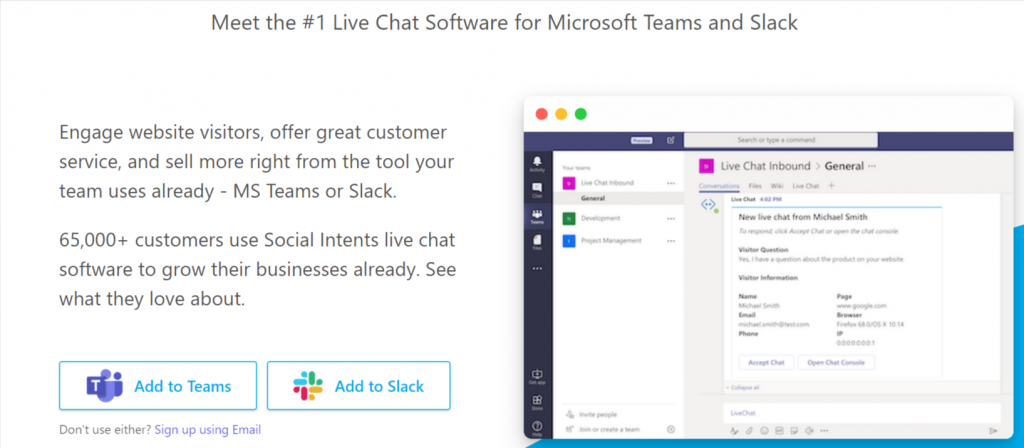Click the Add to Slack button
The width and height of the screenshot is (1024, 448).
(x=359, y=386)
